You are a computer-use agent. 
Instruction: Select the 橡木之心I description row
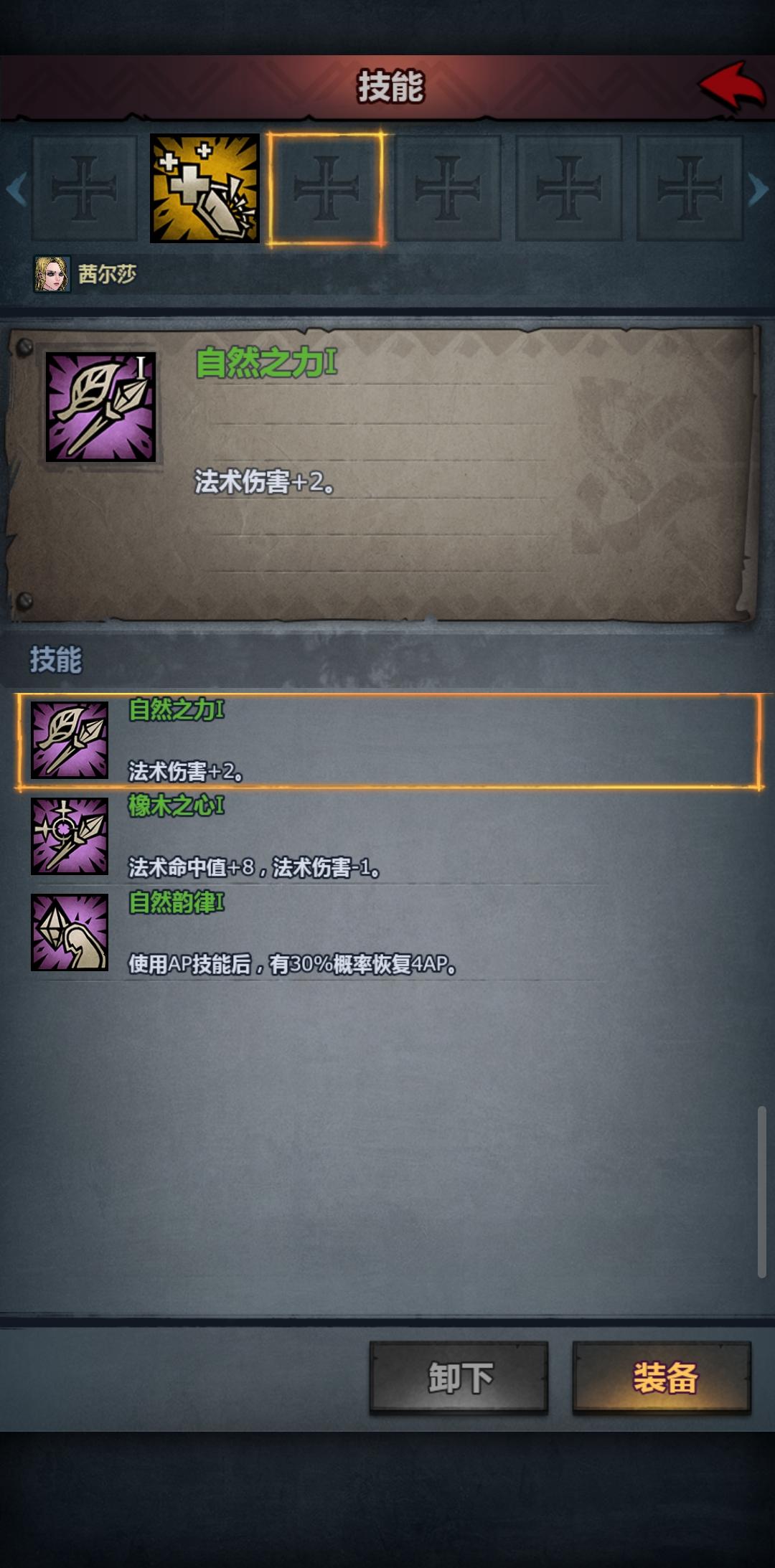point(387,836)
